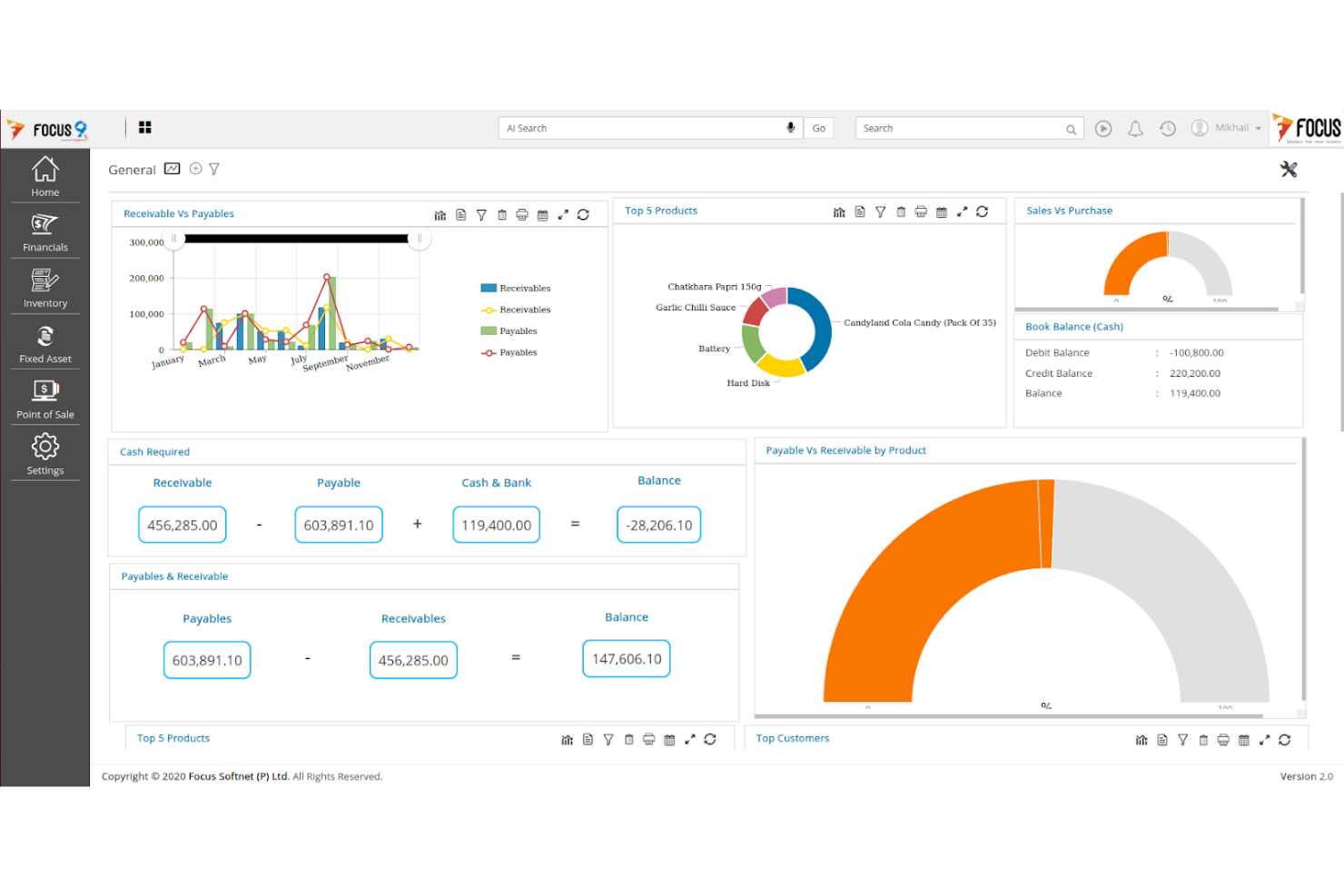
Task: Click the Go button beside AI Search
Action: click(x=818, y=127)
